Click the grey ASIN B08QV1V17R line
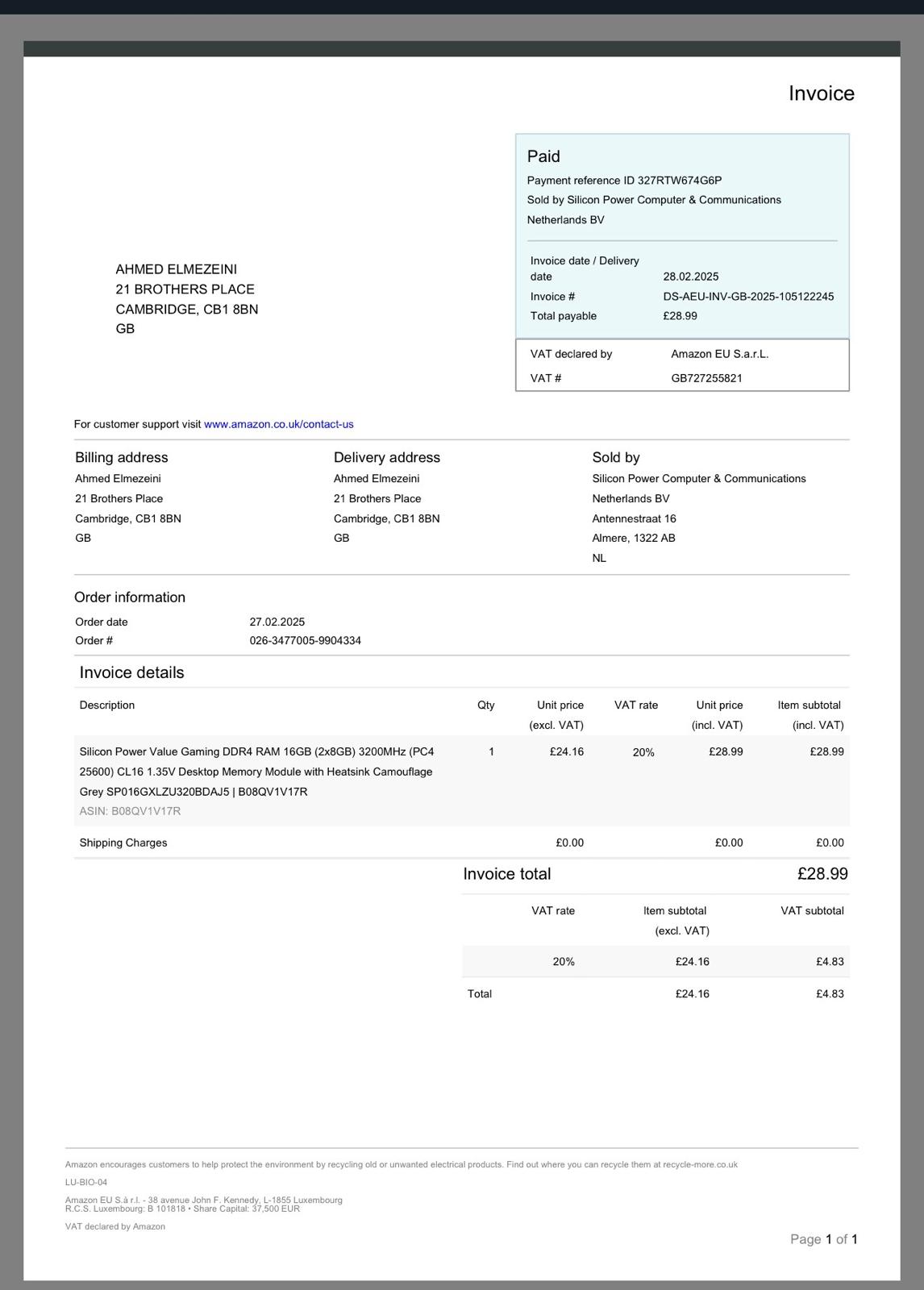 (130, 812)
